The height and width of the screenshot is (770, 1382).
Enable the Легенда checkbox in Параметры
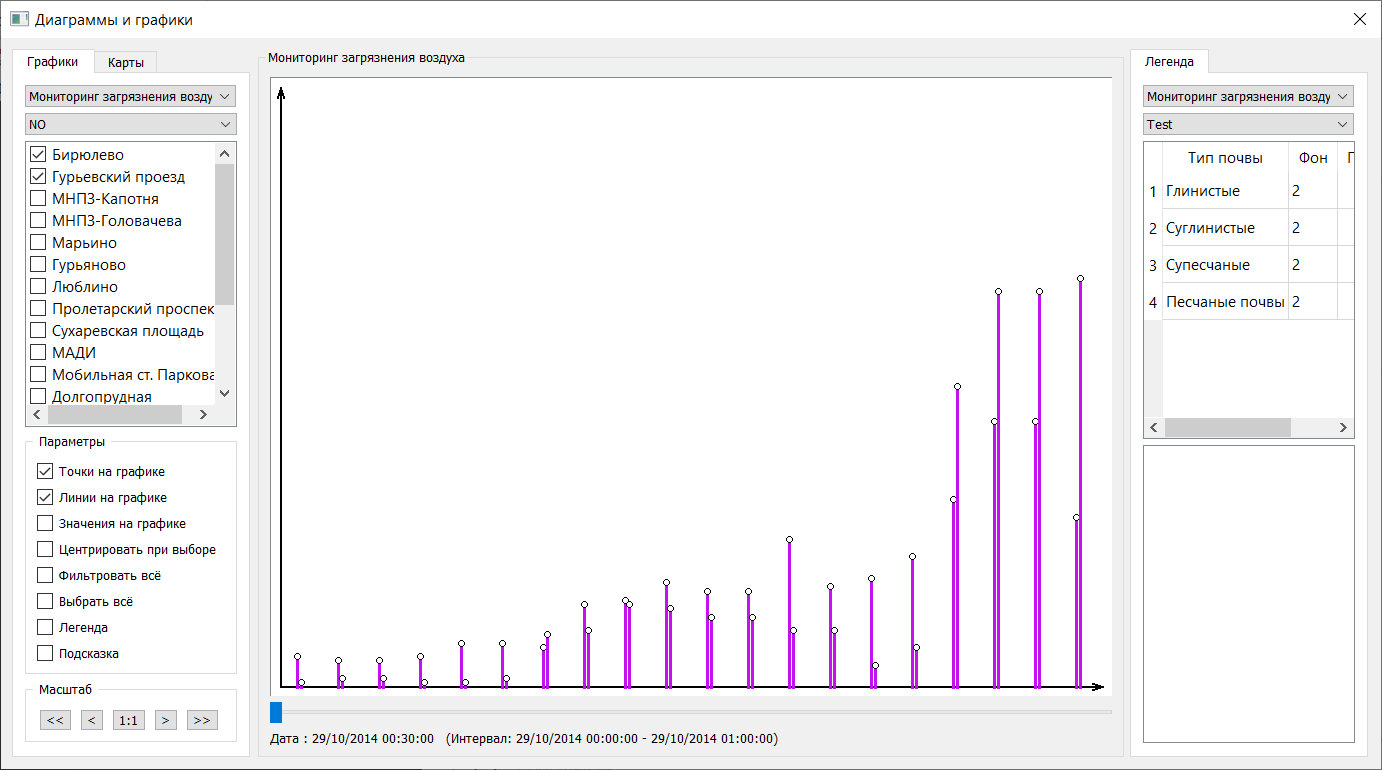[x=45, y=627]
